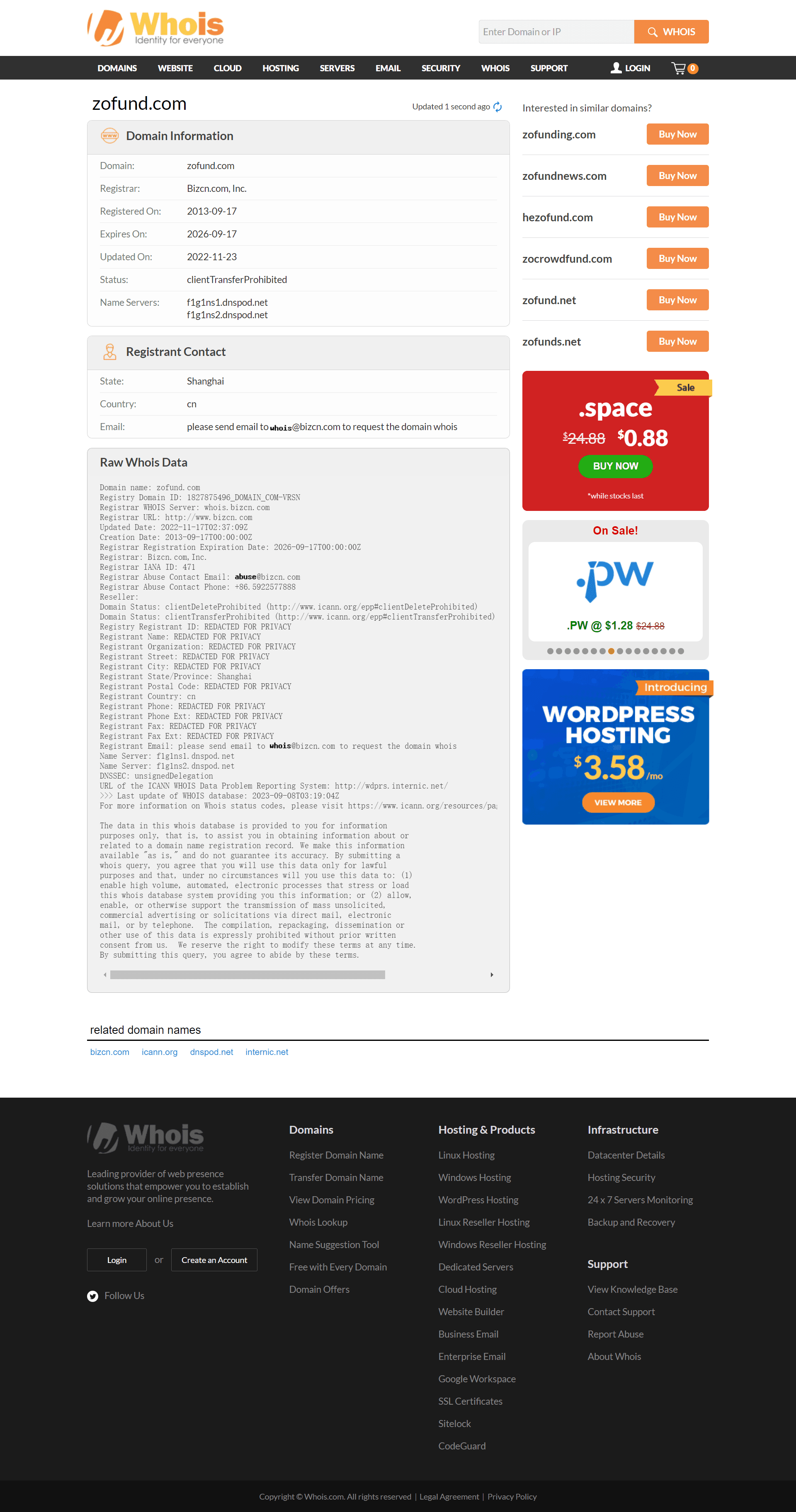The image size is (796, 1512).
Task: Open View Domain Pricing link
Action: [x=331, y=1200]
